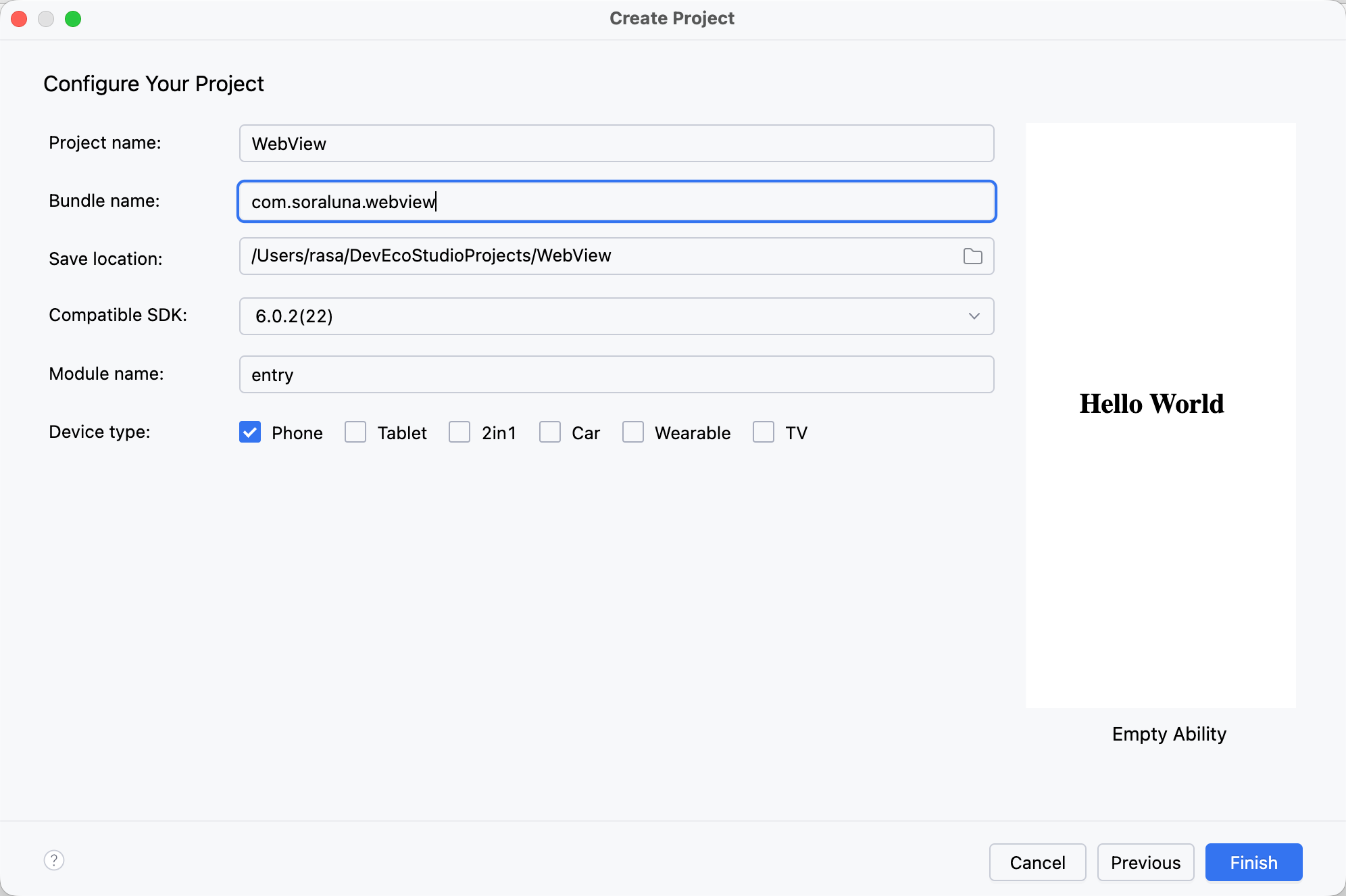Enable the Tablet device type
The image size is (1346, 896).
click(355, 432)
